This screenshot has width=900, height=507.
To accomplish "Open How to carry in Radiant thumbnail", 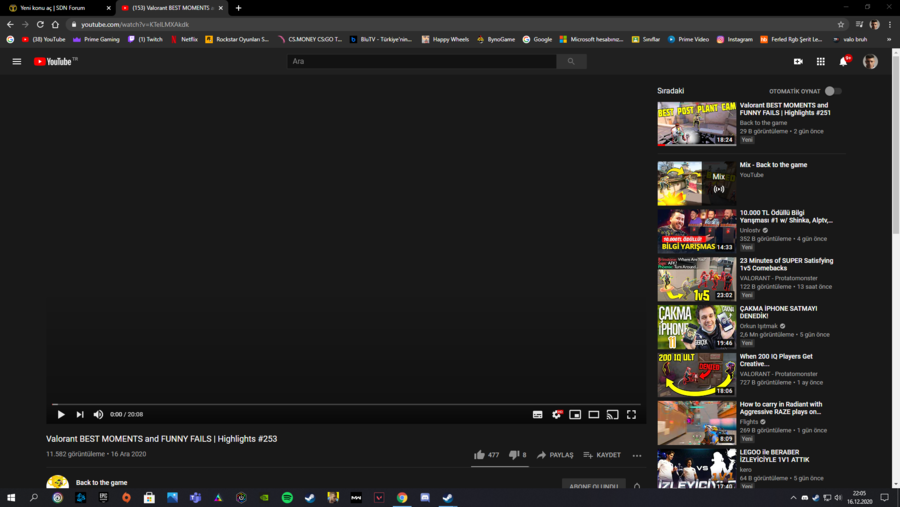I will [696, 423].
